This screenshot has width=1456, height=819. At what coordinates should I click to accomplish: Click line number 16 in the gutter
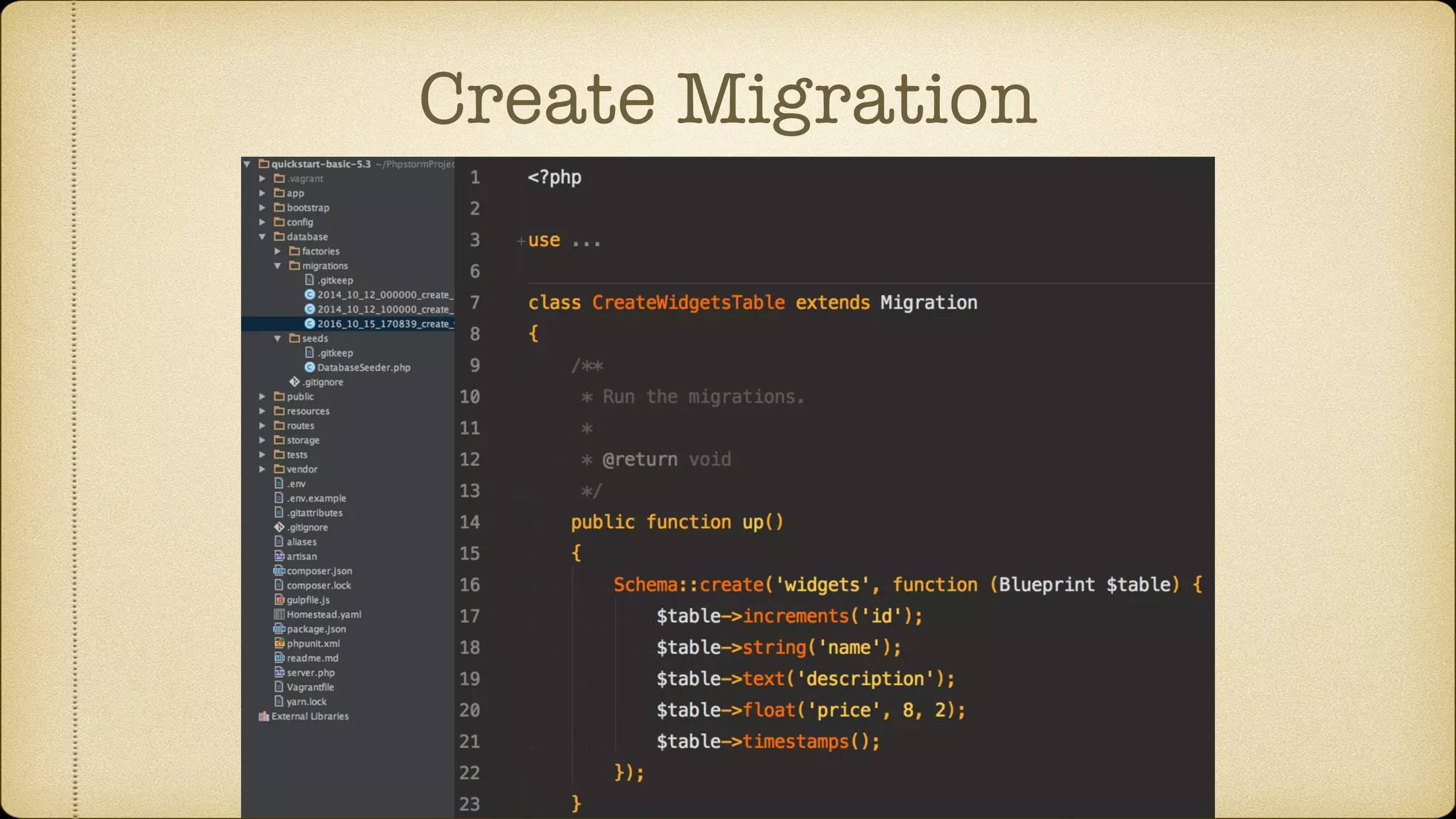470,585
